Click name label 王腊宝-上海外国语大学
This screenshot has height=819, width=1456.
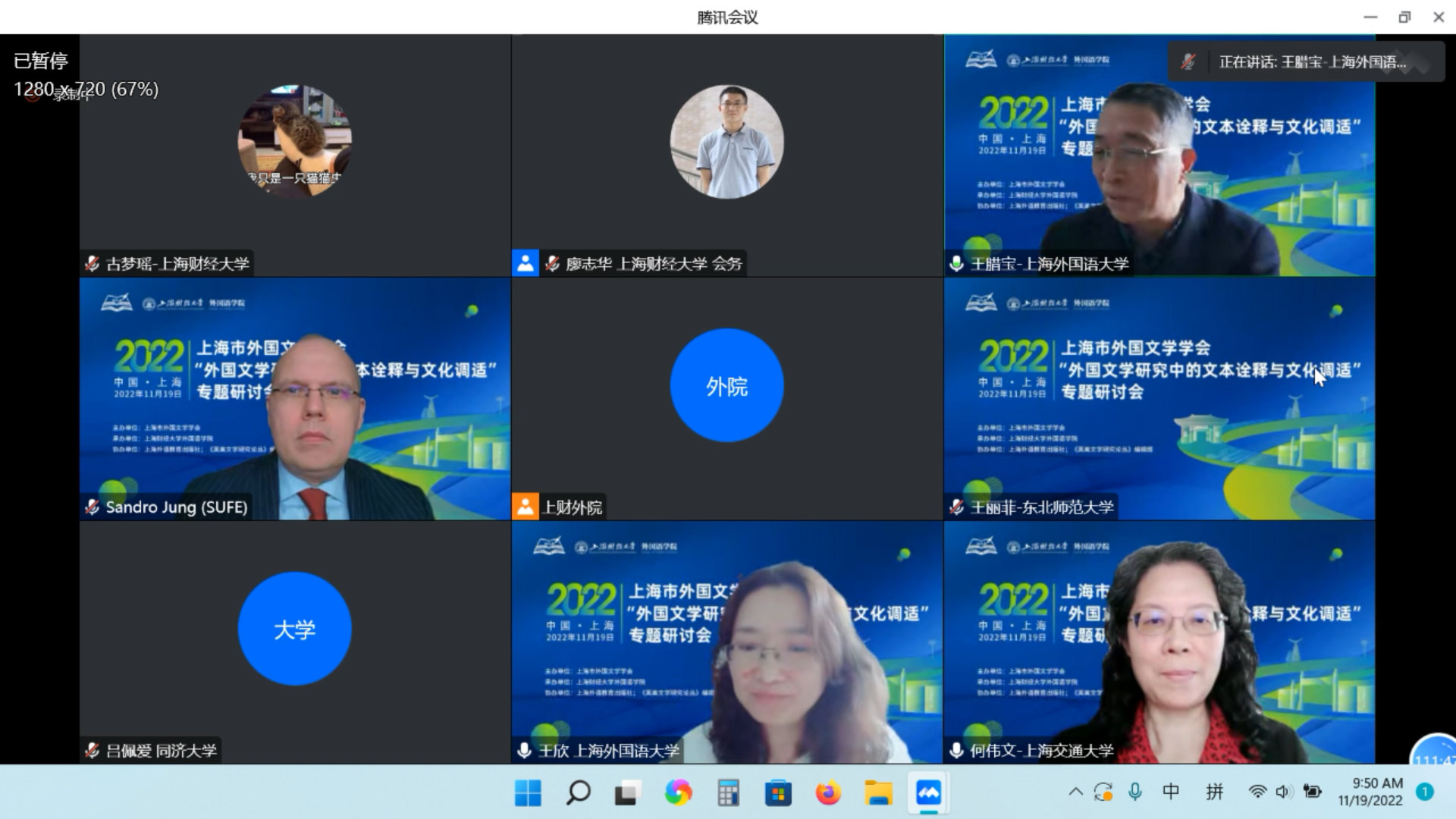pos(1050,264)
